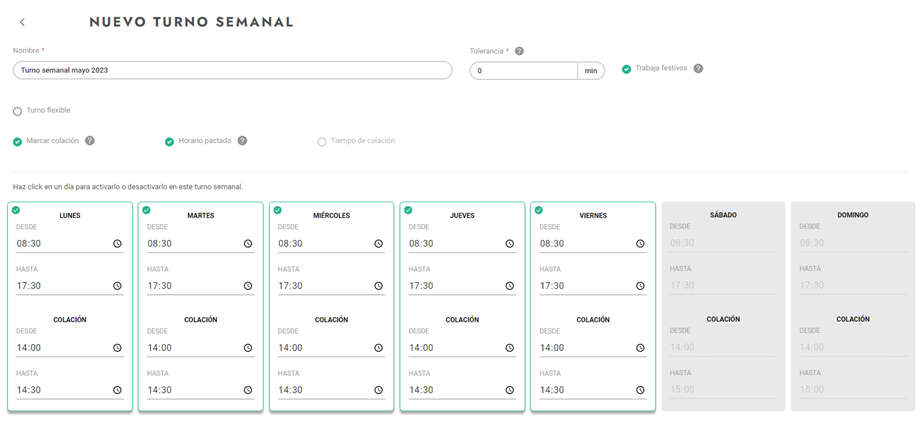
Task: Disable the Horario pactado checkbox
Action: point(169,142)
